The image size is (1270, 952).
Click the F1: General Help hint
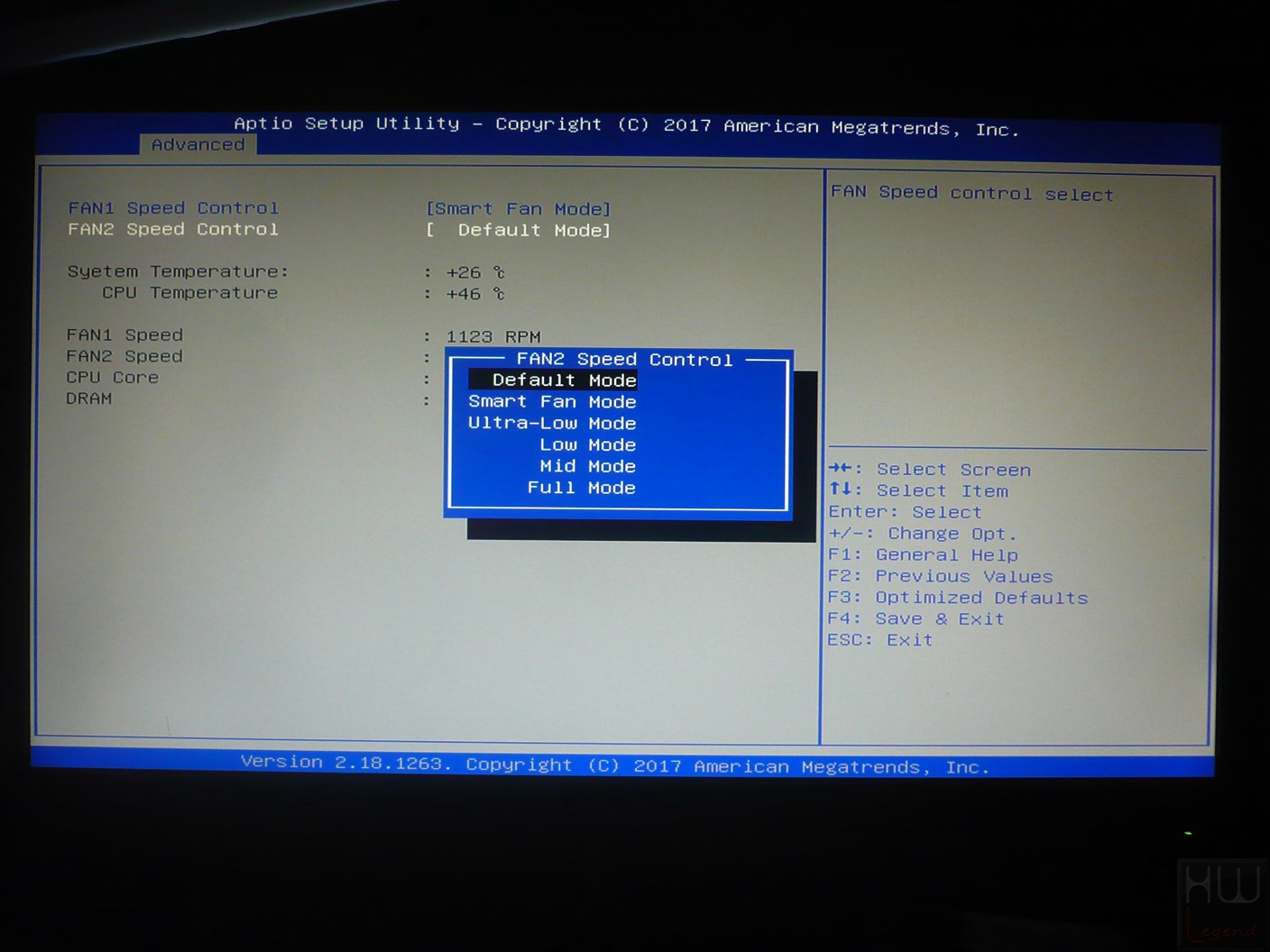pyautogui.click(x=924, y=554)
